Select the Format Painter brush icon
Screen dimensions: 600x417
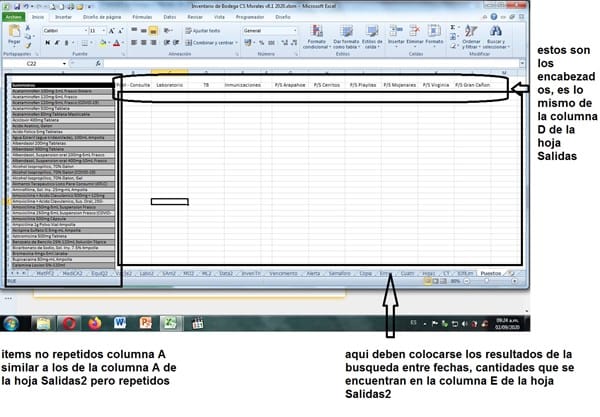click(28, 46)
